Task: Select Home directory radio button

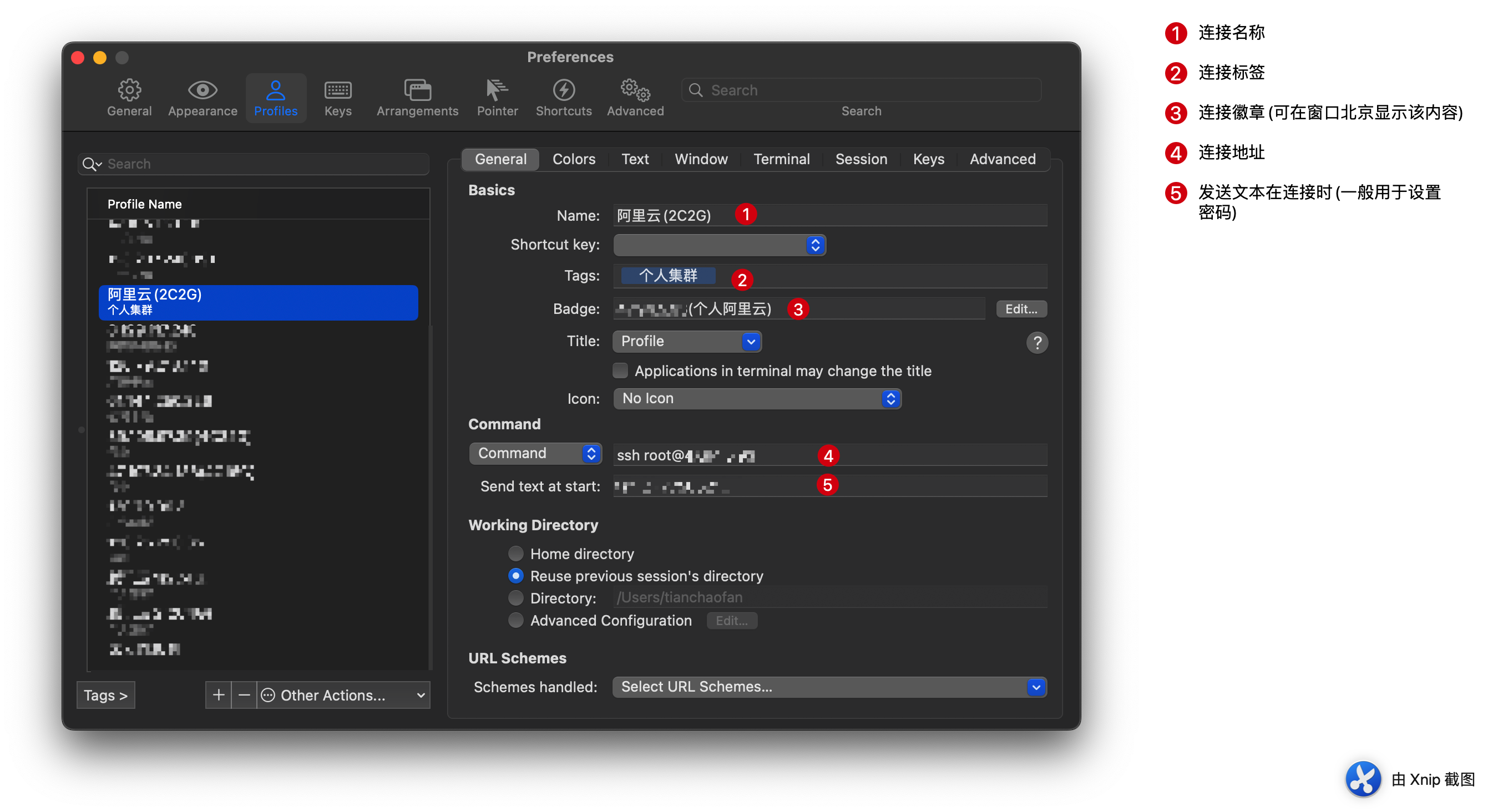Action: (515, 554)
